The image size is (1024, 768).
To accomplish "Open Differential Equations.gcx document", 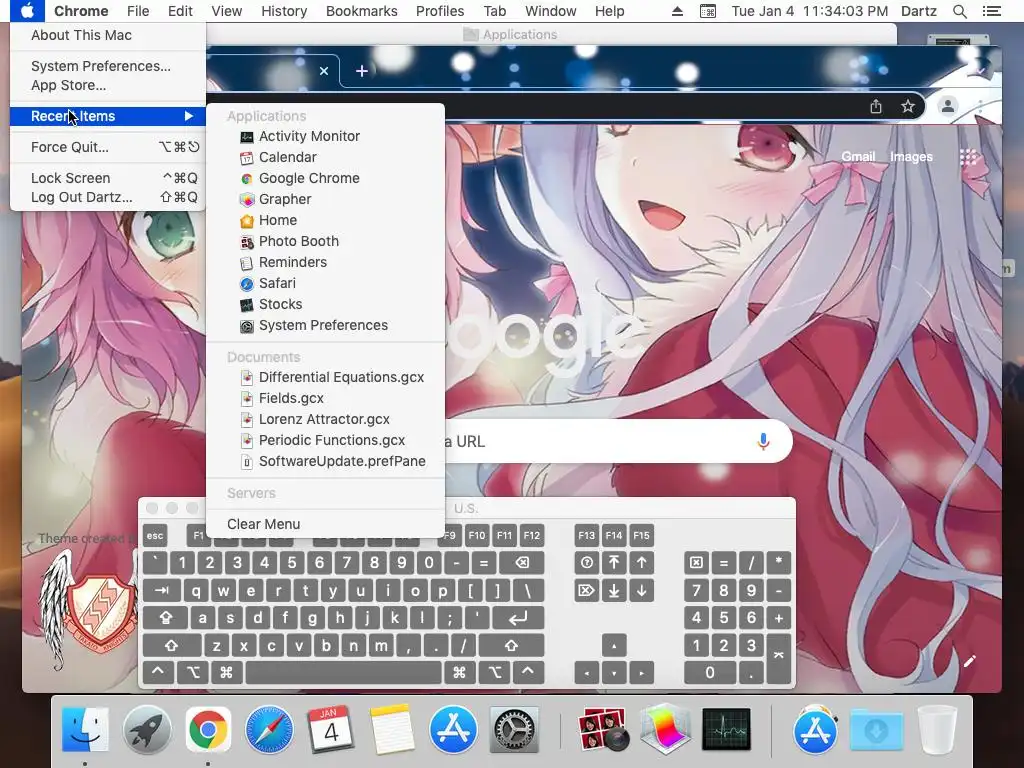I will point(325,377).
